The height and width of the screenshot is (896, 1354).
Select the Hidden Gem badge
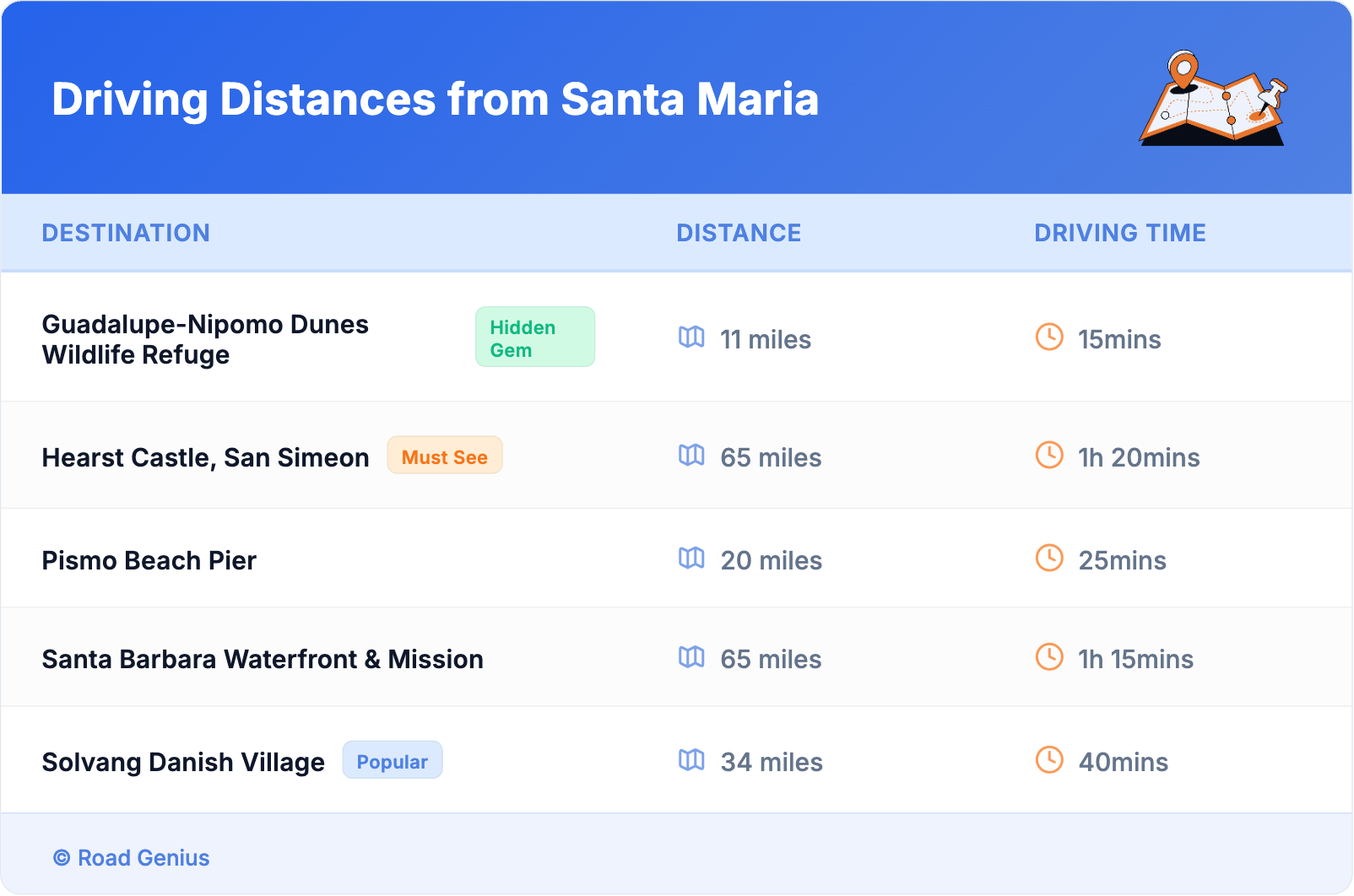click(534, 337)
